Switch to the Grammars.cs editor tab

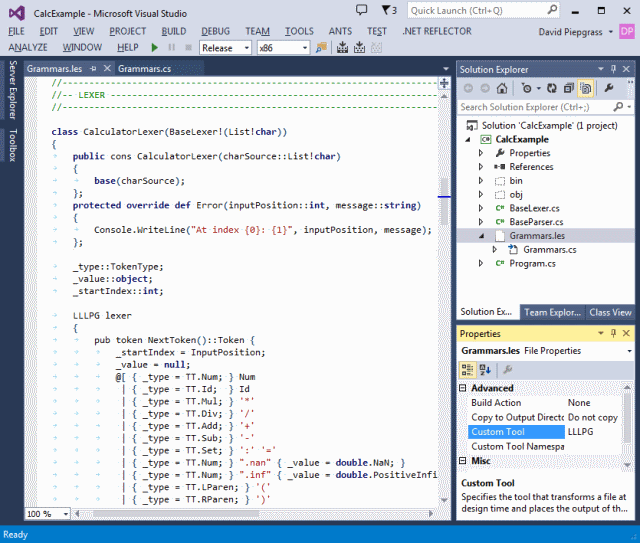[144, 69]
